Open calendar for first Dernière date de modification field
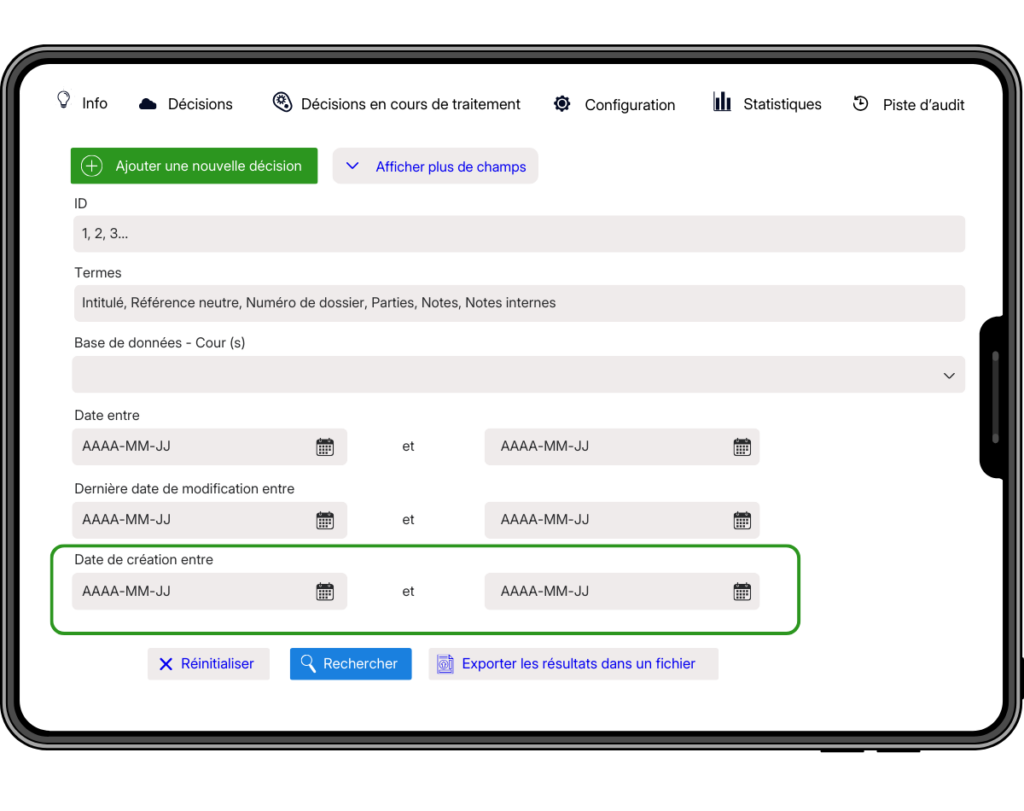This screenshot has width=1024, height=811. click(x=325, y=520)
